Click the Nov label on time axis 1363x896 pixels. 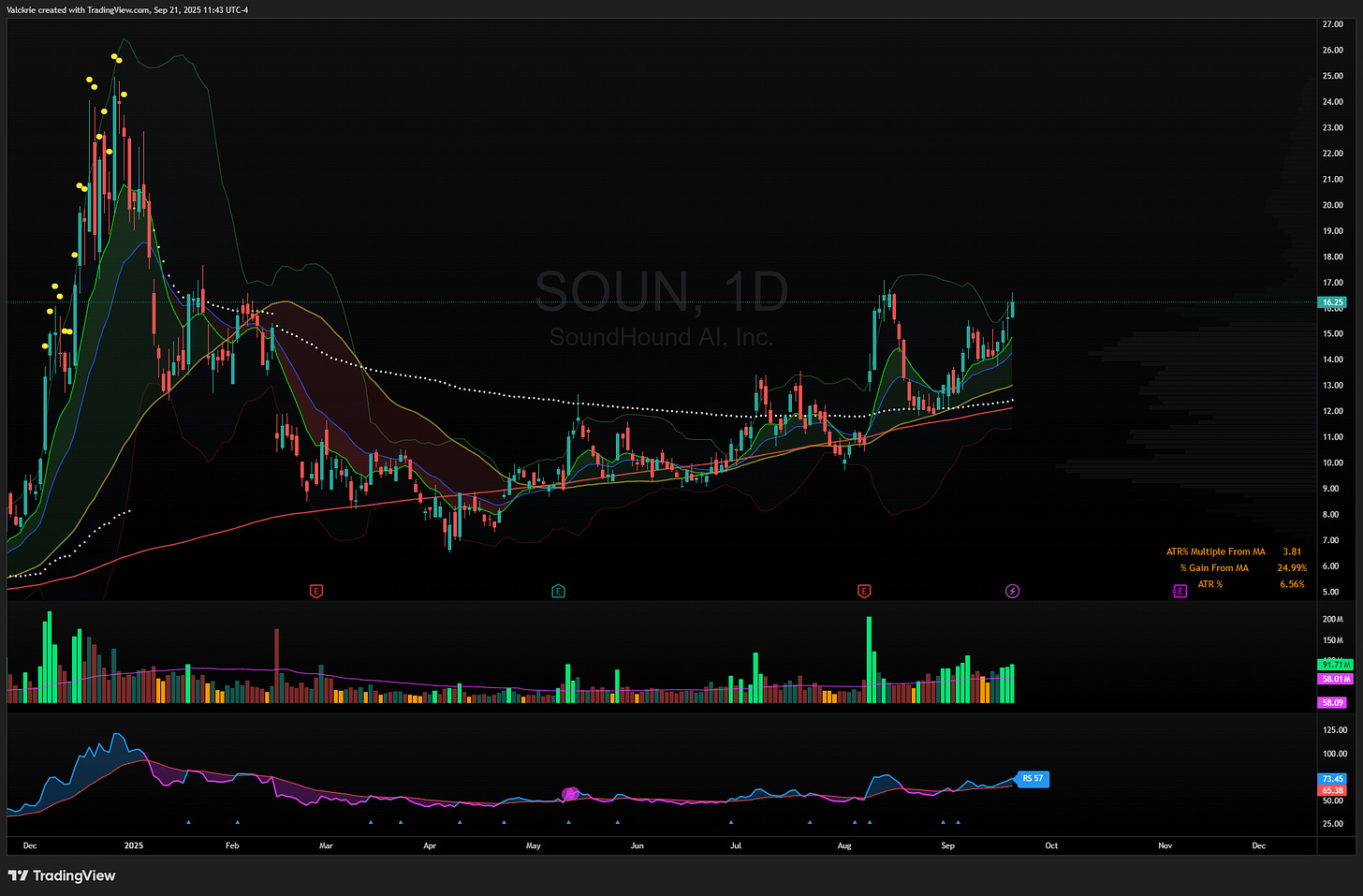click(x=1165, y=845)
